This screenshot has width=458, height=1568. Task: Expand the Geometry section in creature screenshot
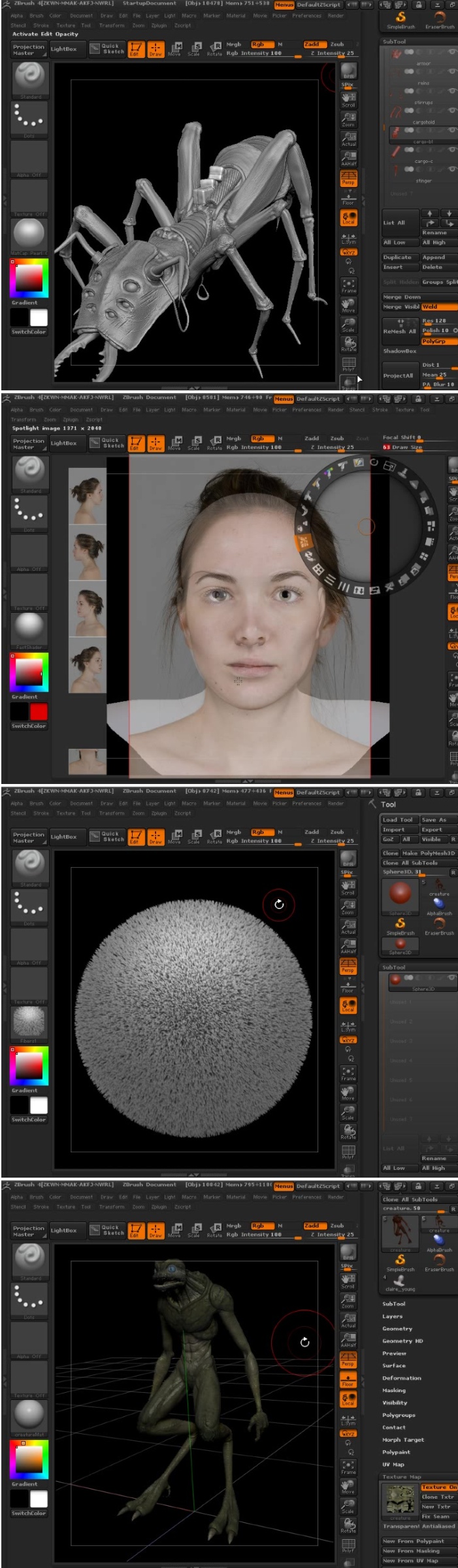coord(397,1329)
